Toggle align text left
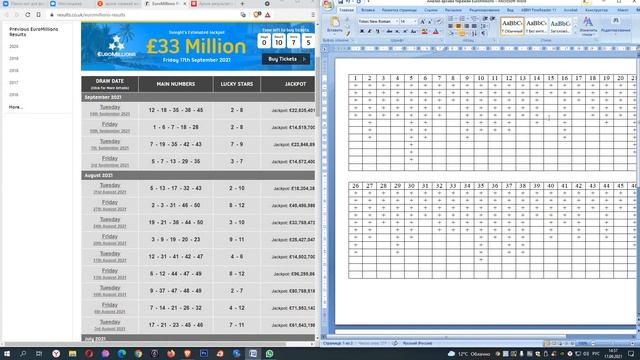This screenshot has height=360, width=640. coord(451,26)
